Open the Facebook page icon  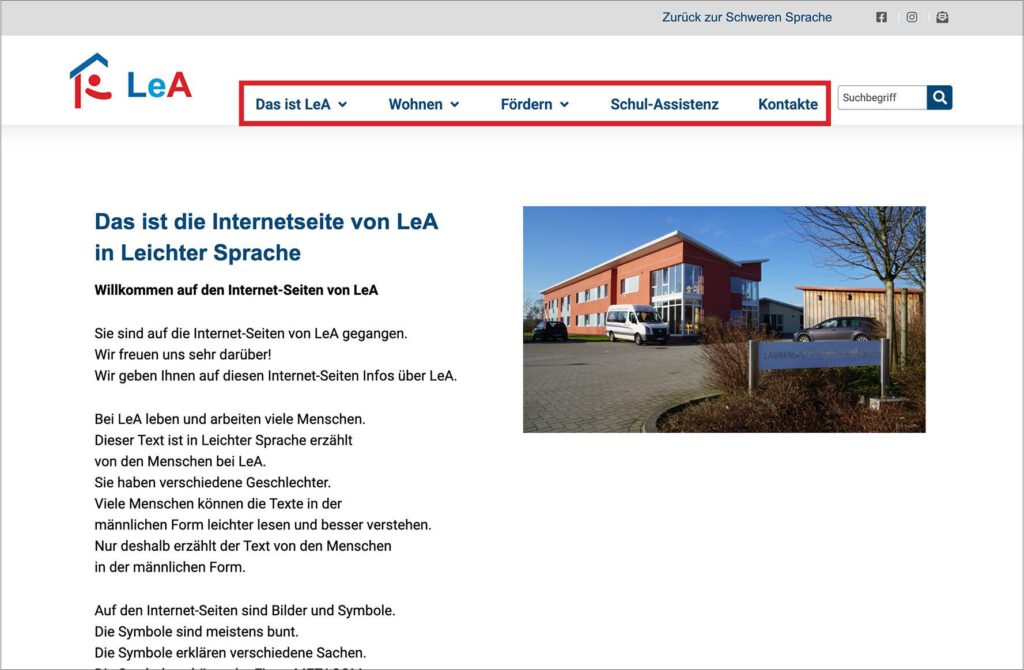881,17
